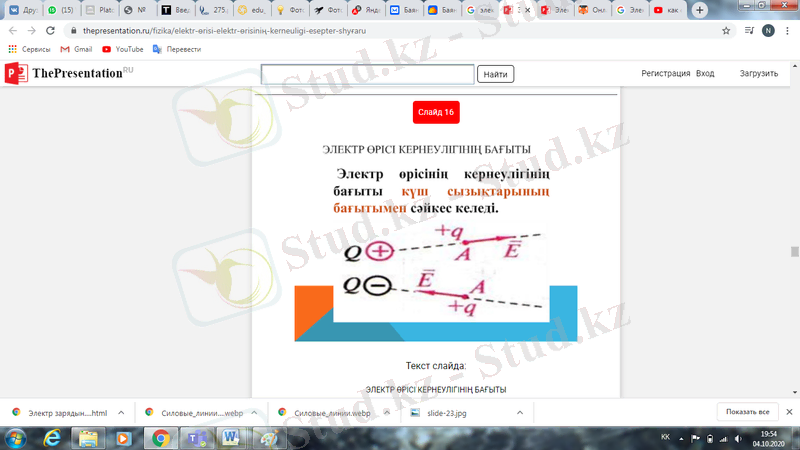The image size is (800, 450).
Task: Open the Windows Start menu
Action: [16, 439]
